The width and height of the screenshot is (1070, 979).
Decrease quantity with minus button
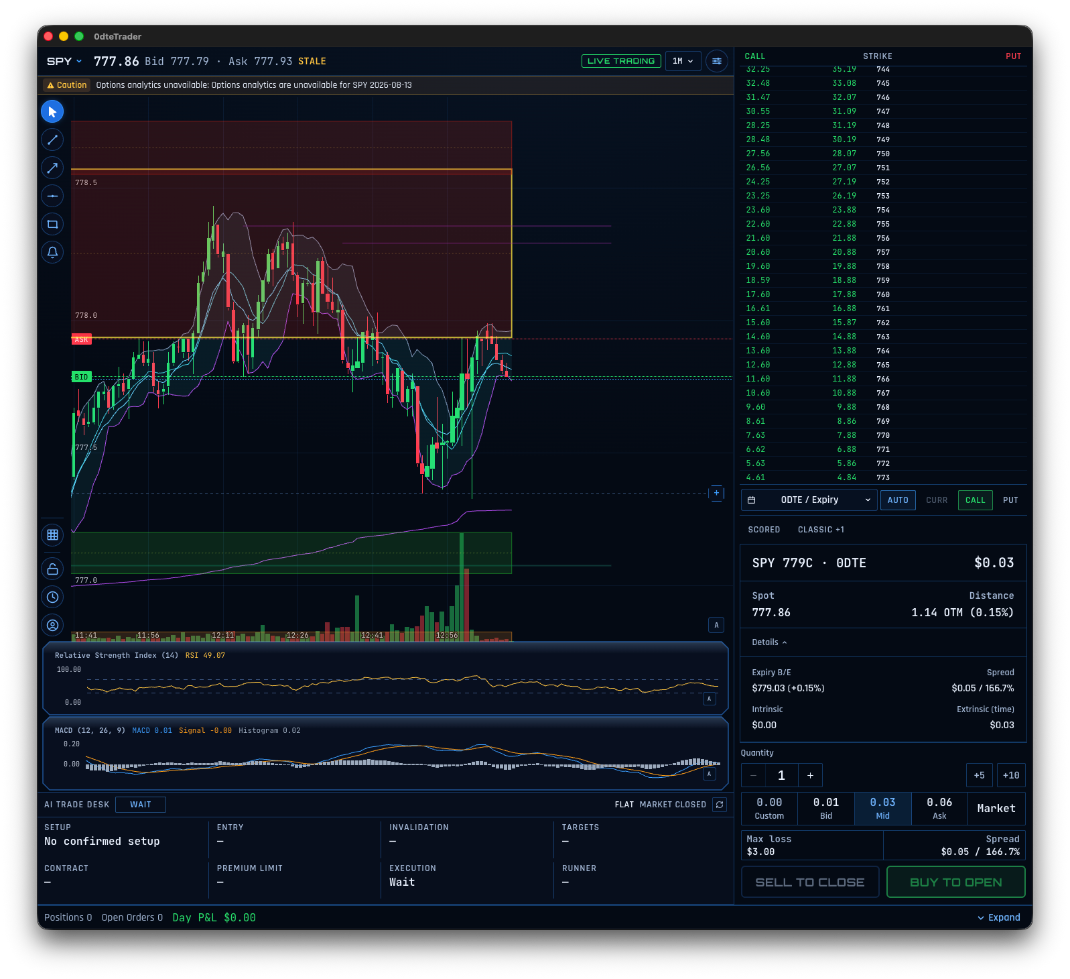(753, 776)
